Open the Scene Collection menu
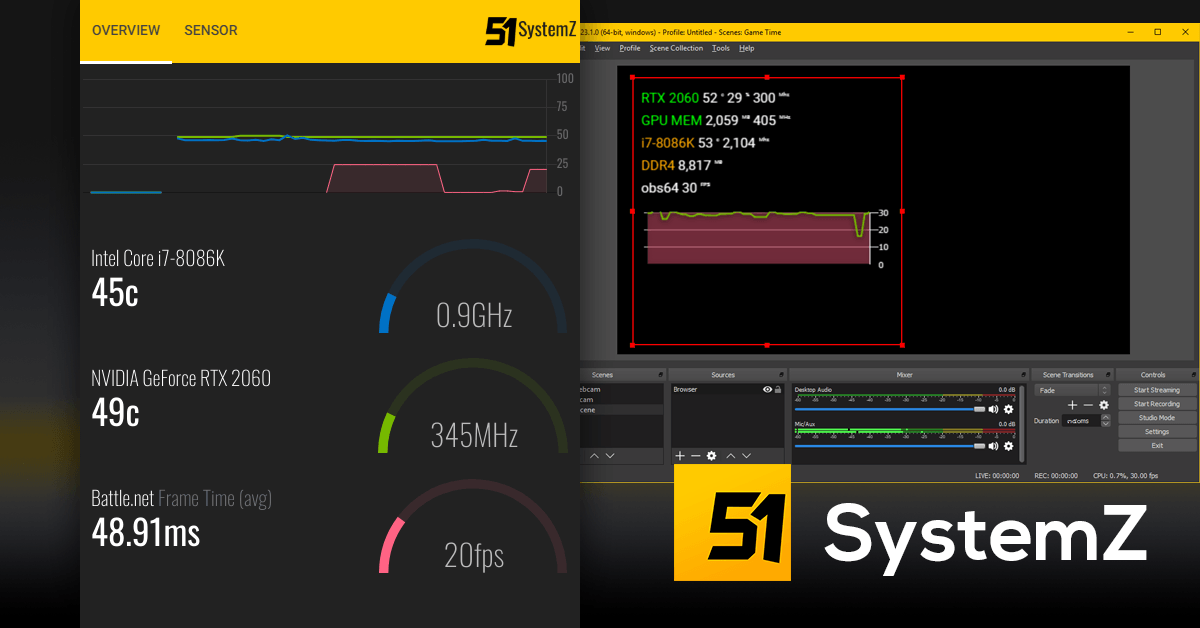Image resolution: width=1200 pixels, height=628 pixels. point(676,48)
